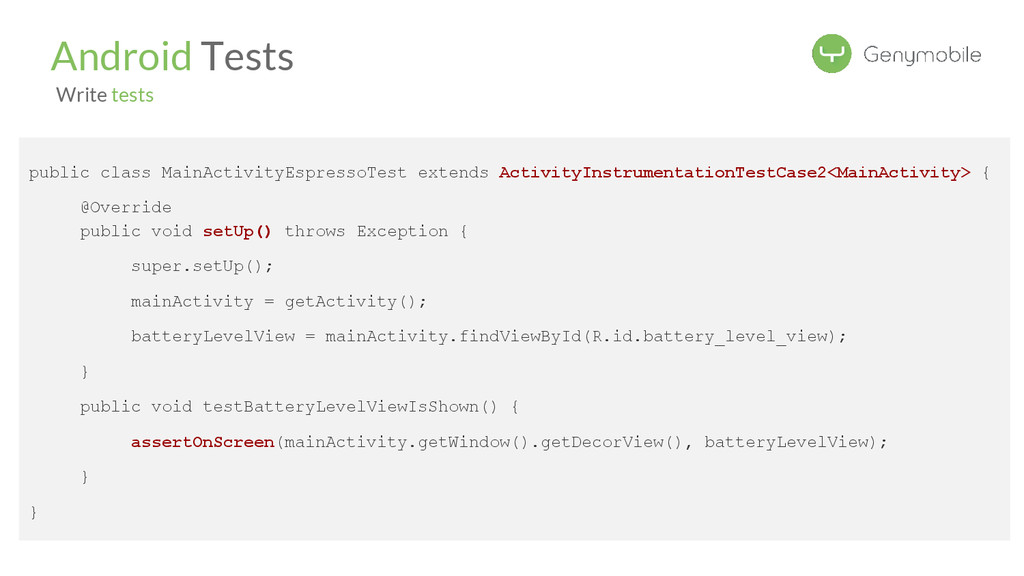This screenshot has height=576, width=1024.
Task: Click the super.setUp(); line
Action: (202, 267)
